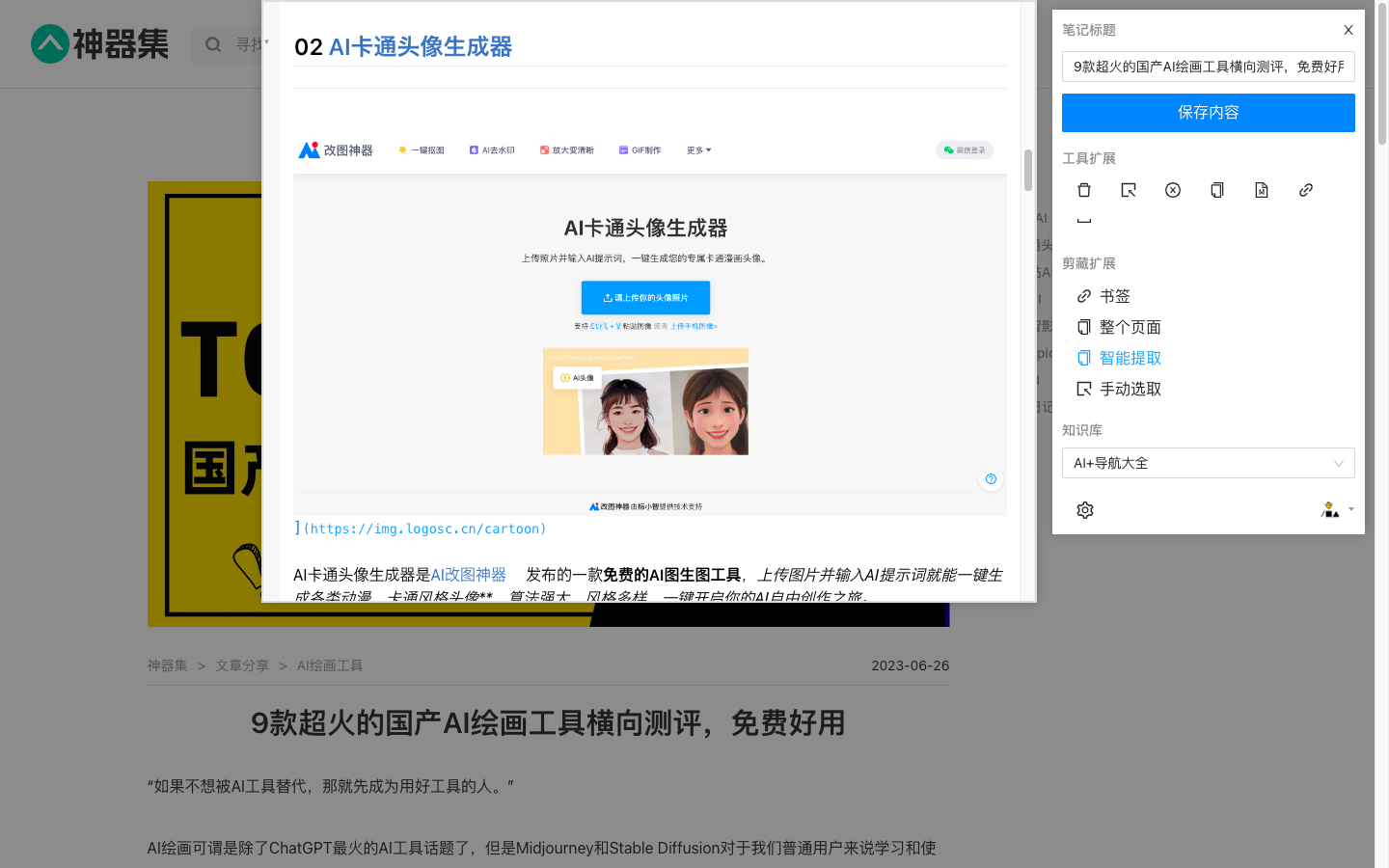
Task: Click the search magnifier in 神器集 header
Action: pyautogui.click(x=212, y=43)
